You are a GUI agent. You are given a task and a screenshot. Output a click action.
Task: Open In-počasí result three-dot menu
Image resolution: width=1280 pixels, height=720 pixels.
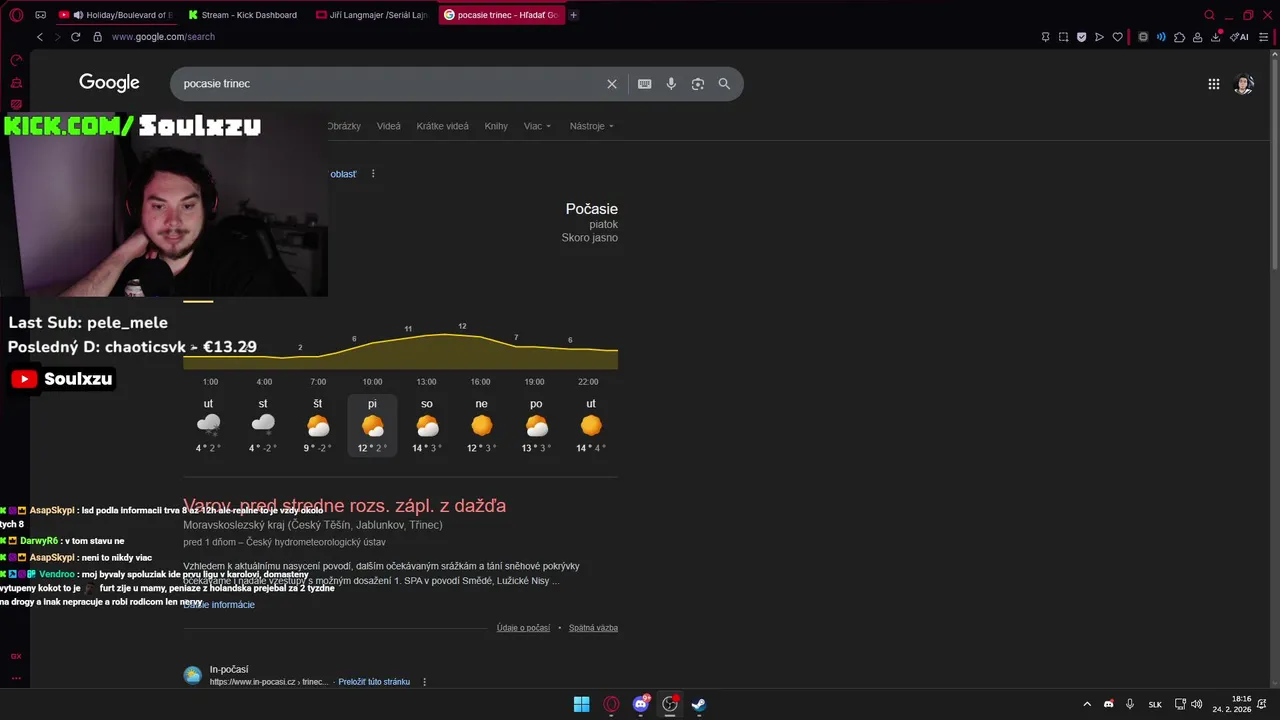[x=424, y=682]
